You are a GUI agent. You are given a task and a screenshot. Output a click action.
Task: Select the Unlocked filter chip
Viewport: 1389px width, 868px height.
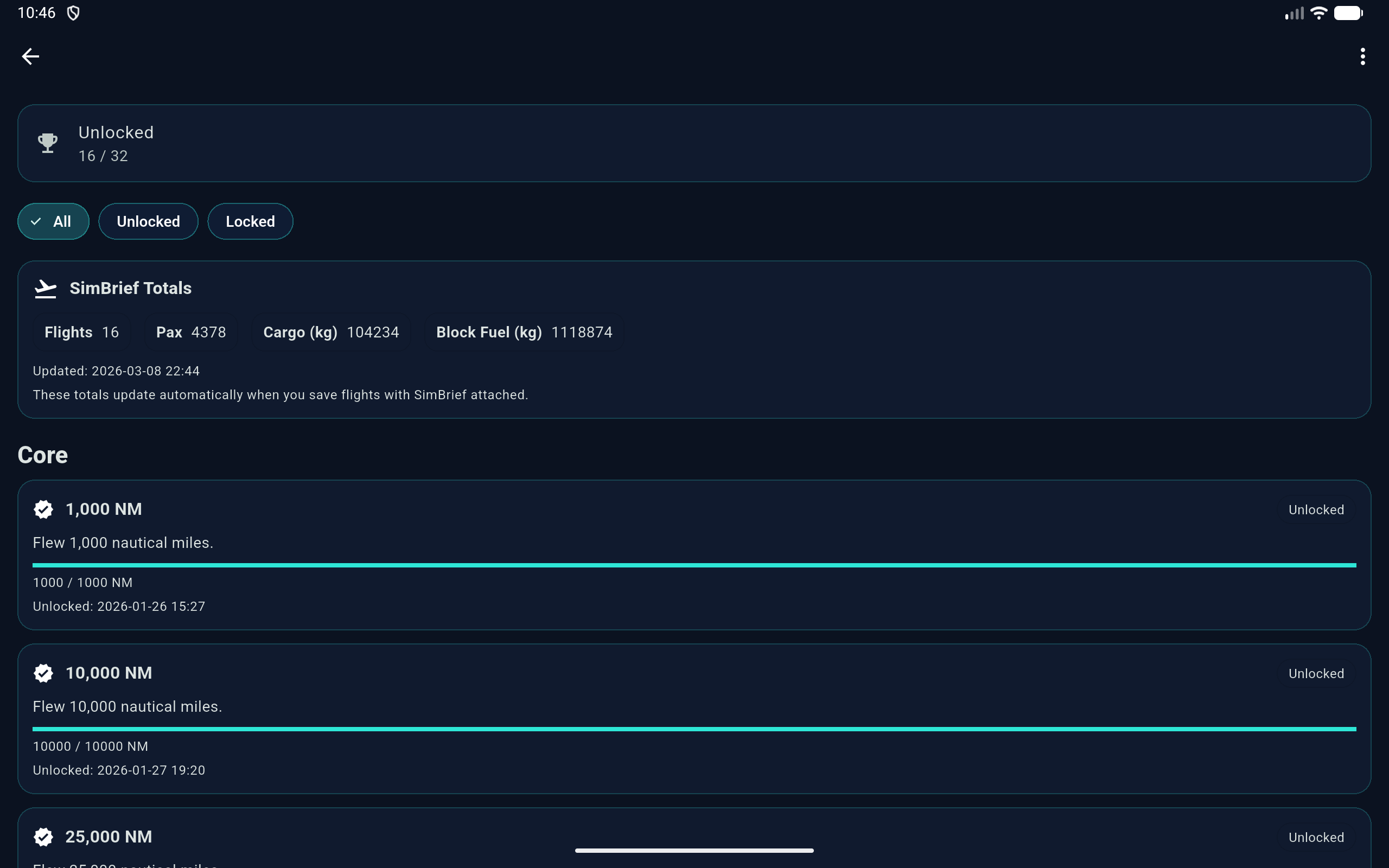pyautogui.click(x=148, y=221)
